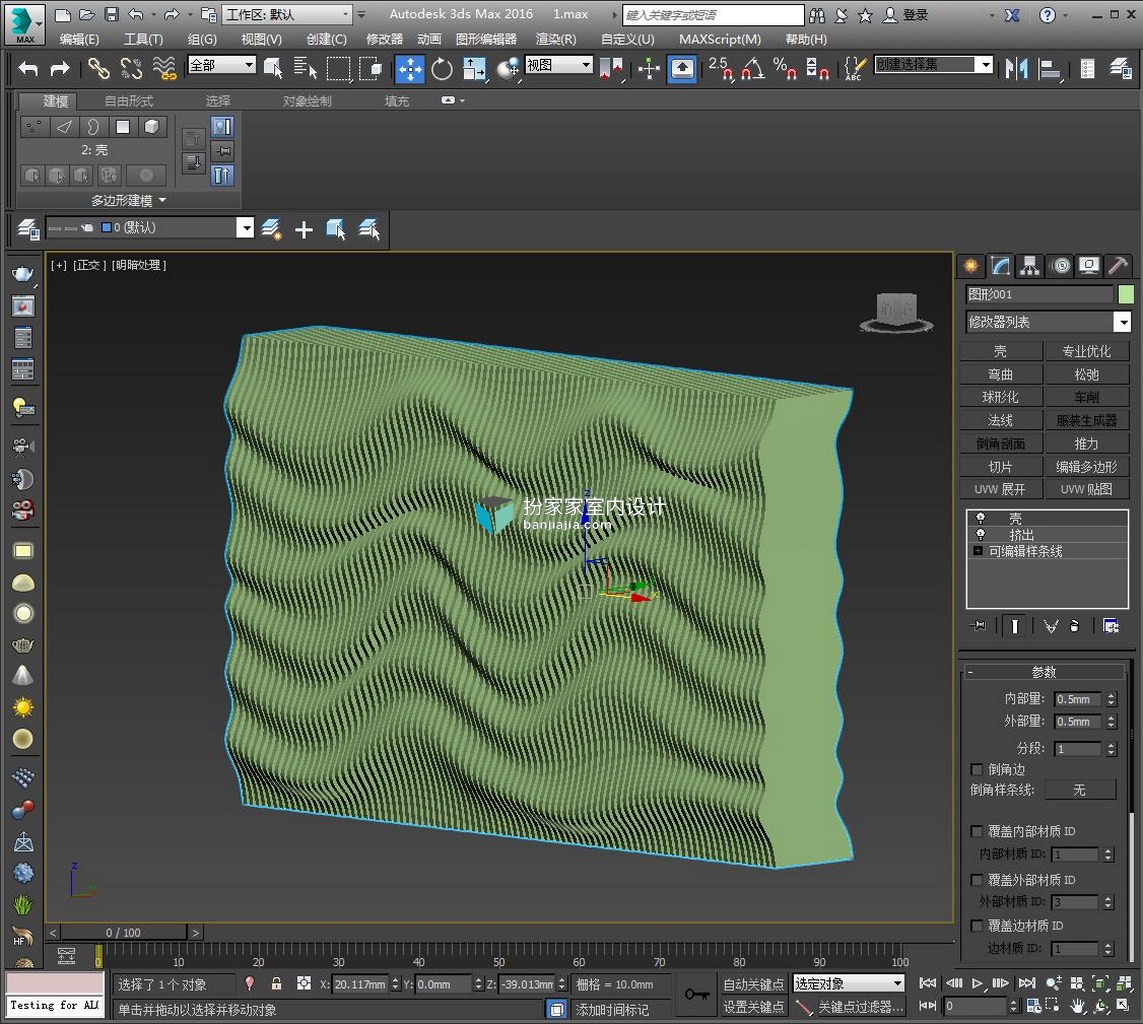Open the Create command panel tab
This screenshot has width=1143, height=1024.
tap(971, 266)
